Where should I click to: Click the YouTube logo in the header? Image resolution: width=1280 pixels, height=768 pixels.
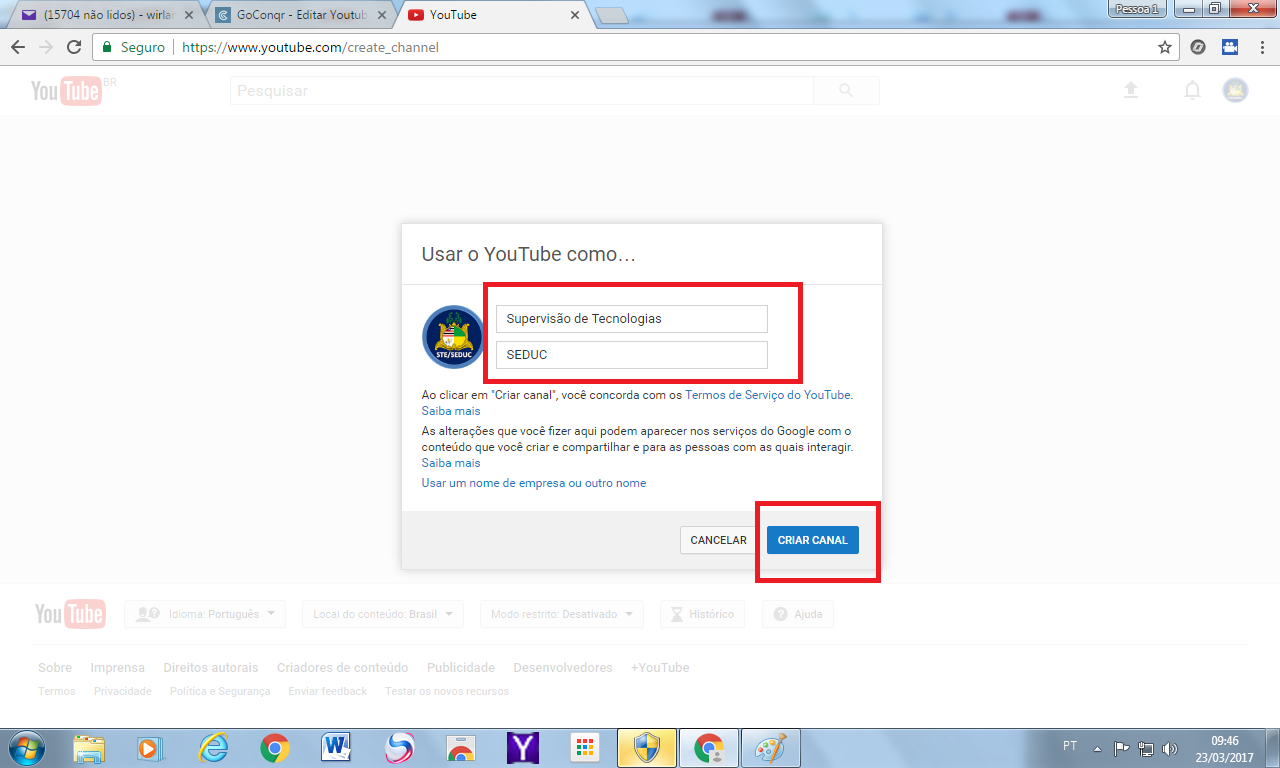pos(67,91)
